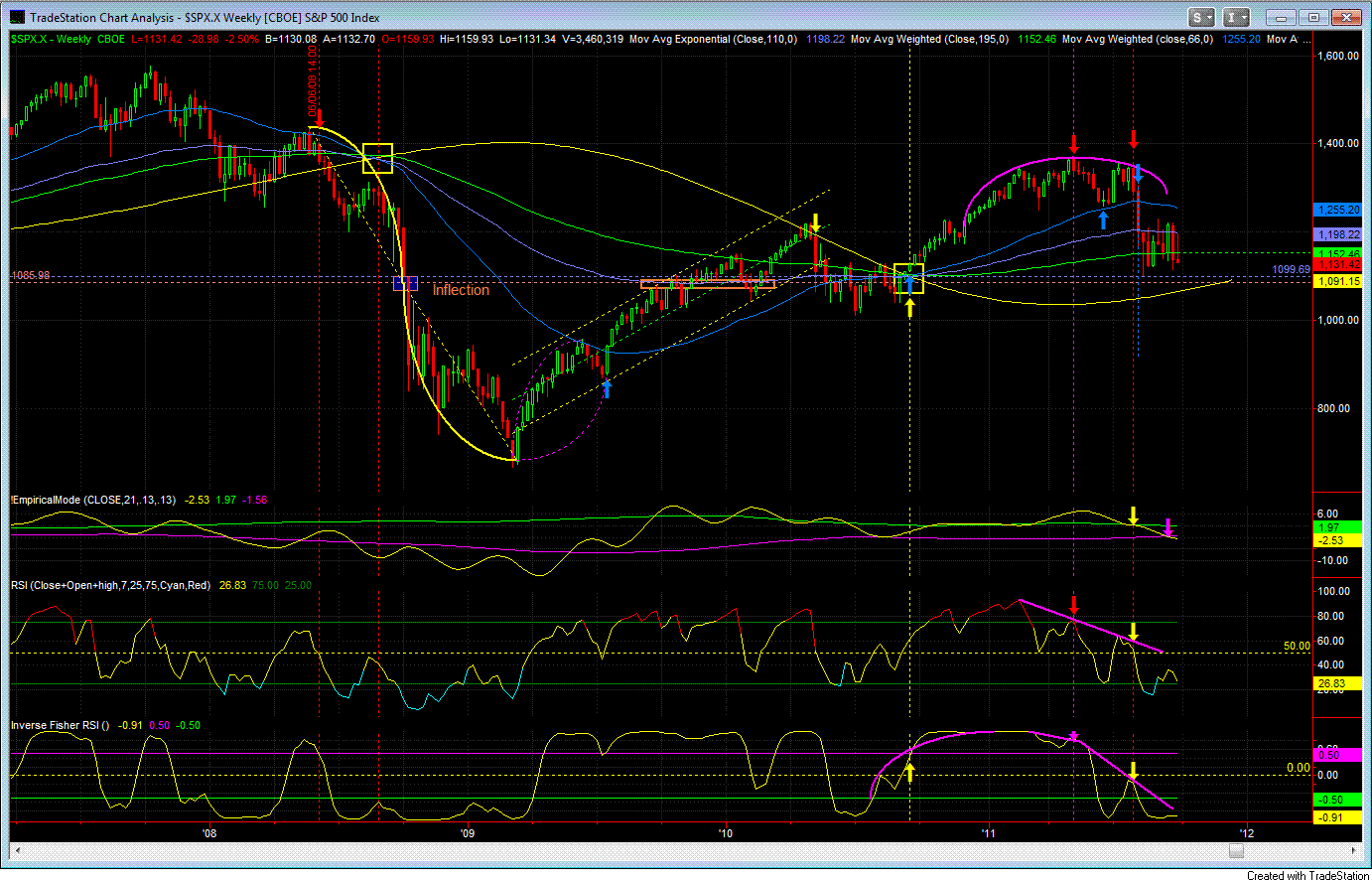
Task: Click the '1099.69' level label near price axis
Action: coord(1291,269)
